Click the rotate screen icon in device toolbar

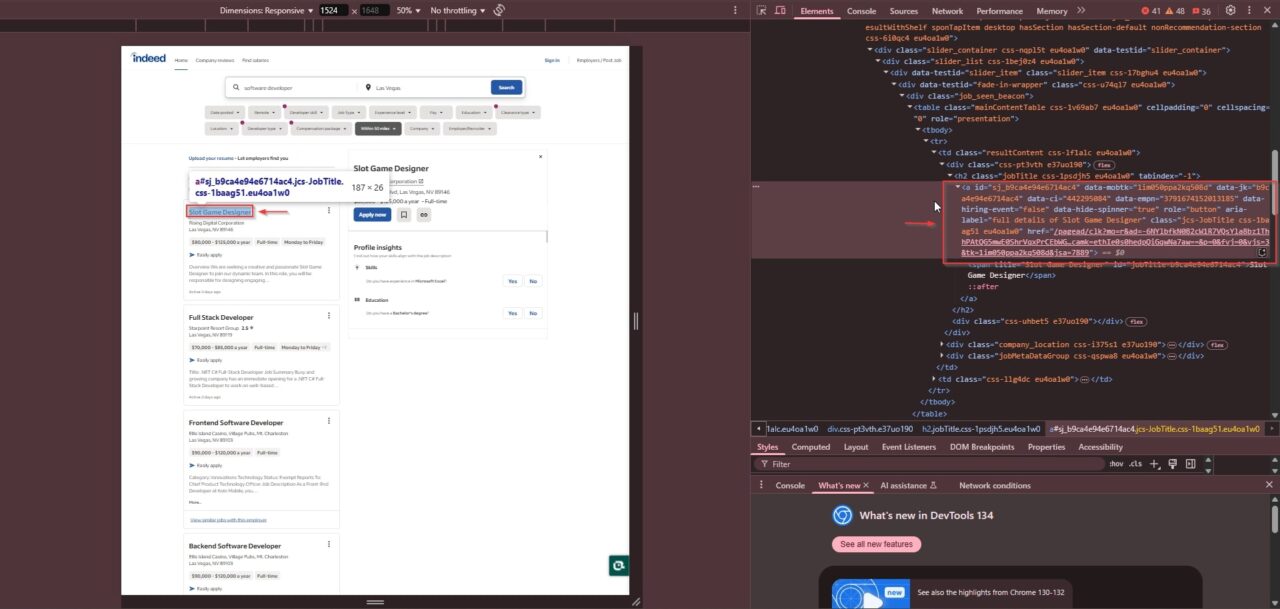click(x=499, y=10)
